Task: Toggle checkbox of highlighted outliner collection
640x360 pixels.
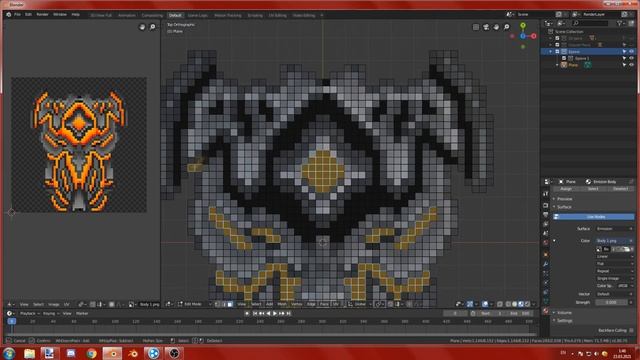Action: 557,52
